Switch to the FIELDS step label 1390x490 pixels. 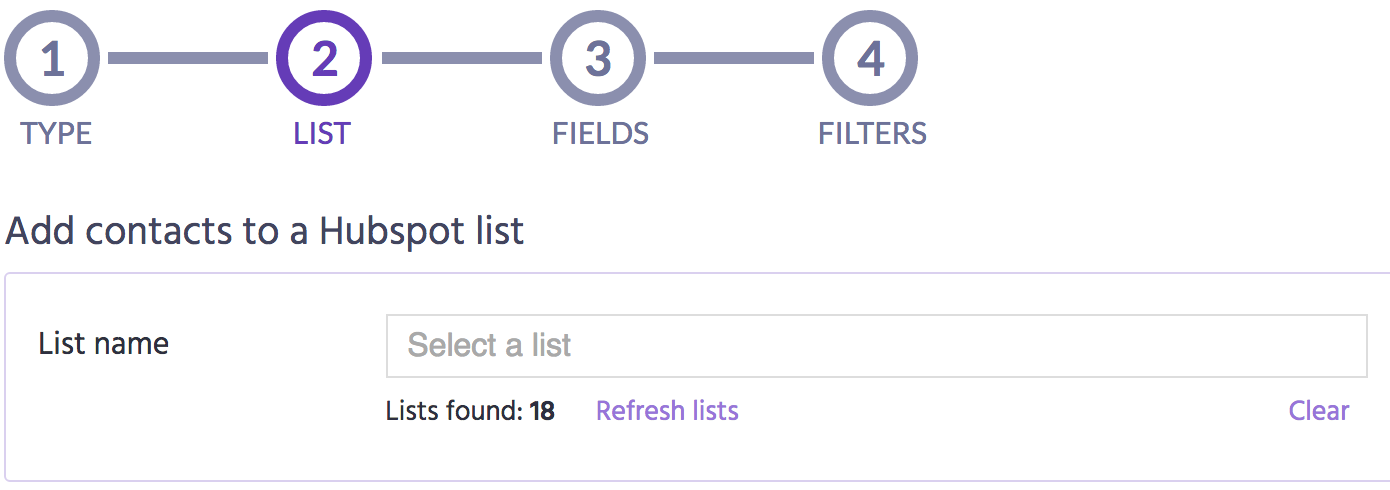click(x=600, y=134)
